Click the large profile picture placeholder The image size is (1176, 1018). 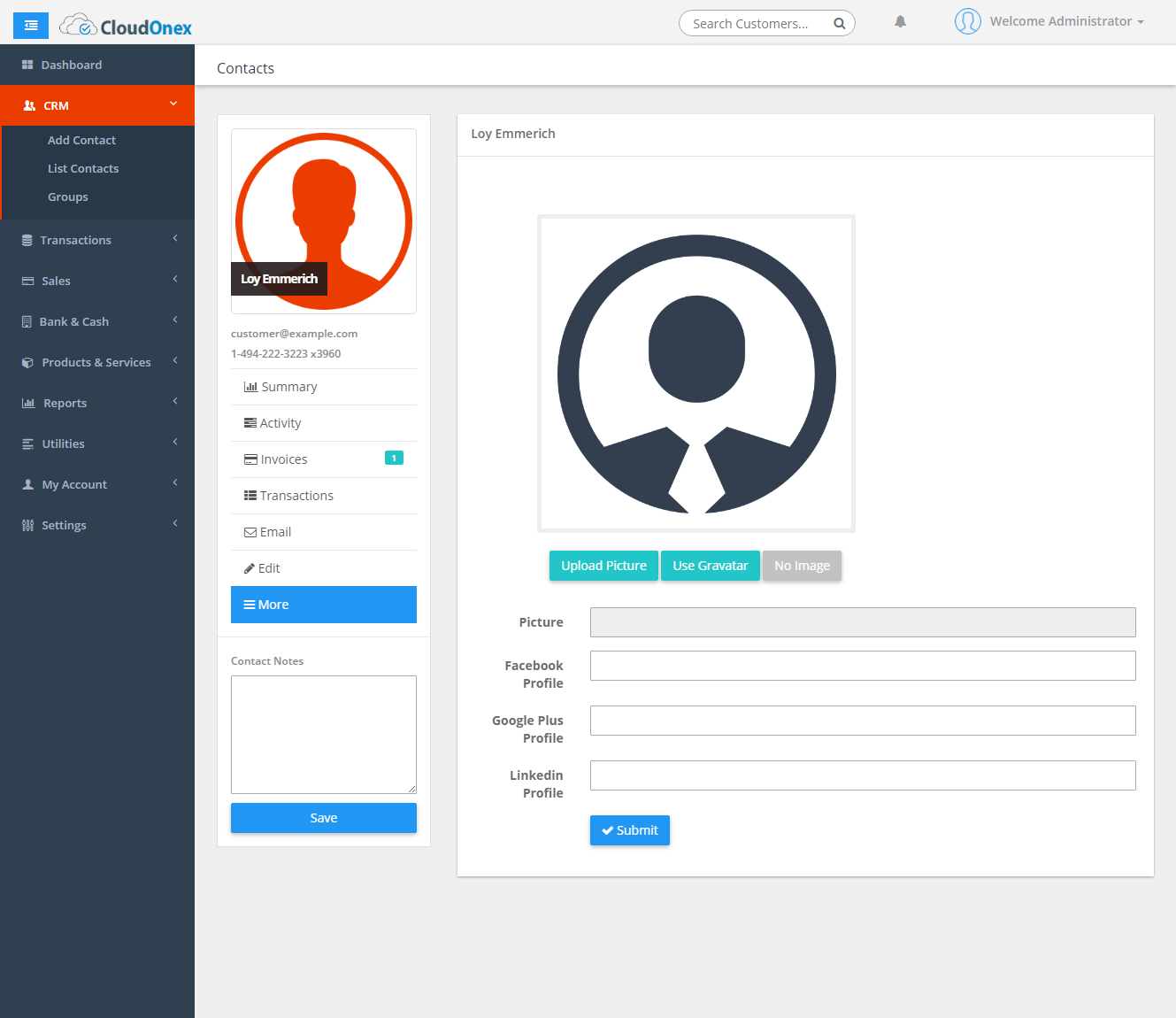point(696,374)
